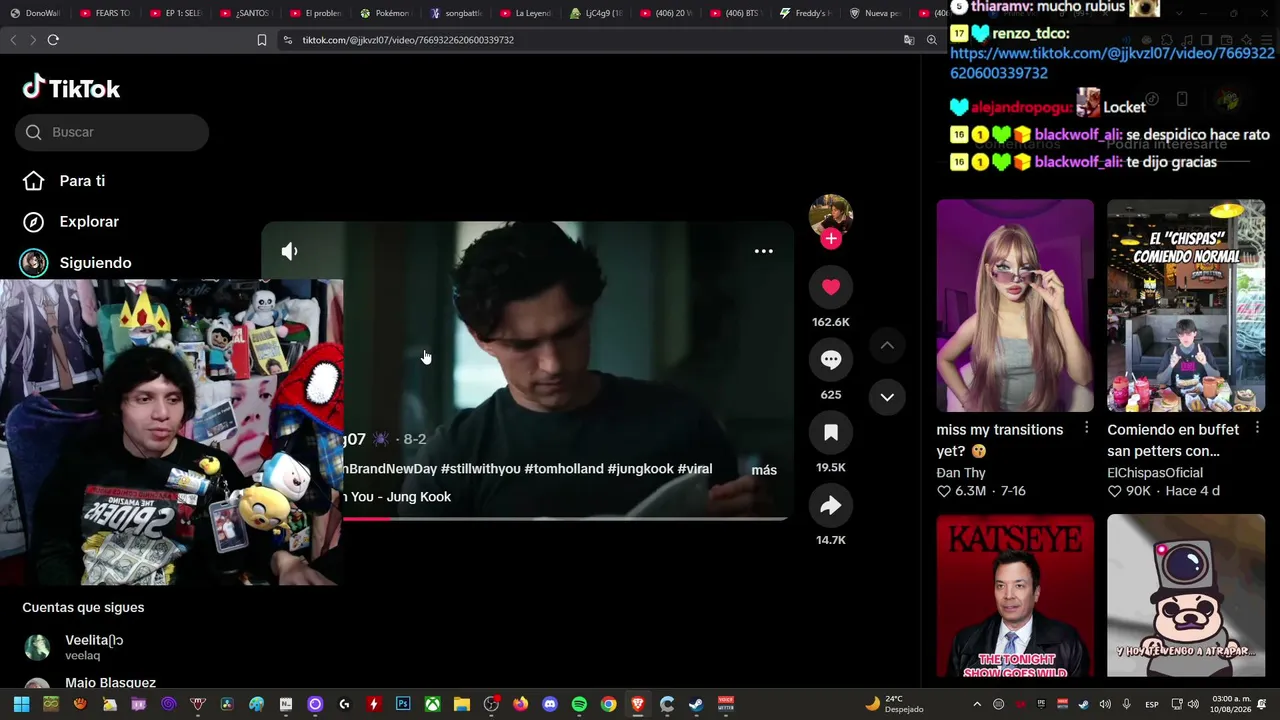Image resolution: width=1280 pixels, height=720 pixels.
Task: Open the Đan Thy creator name
Action: click(x=961, y=473)
